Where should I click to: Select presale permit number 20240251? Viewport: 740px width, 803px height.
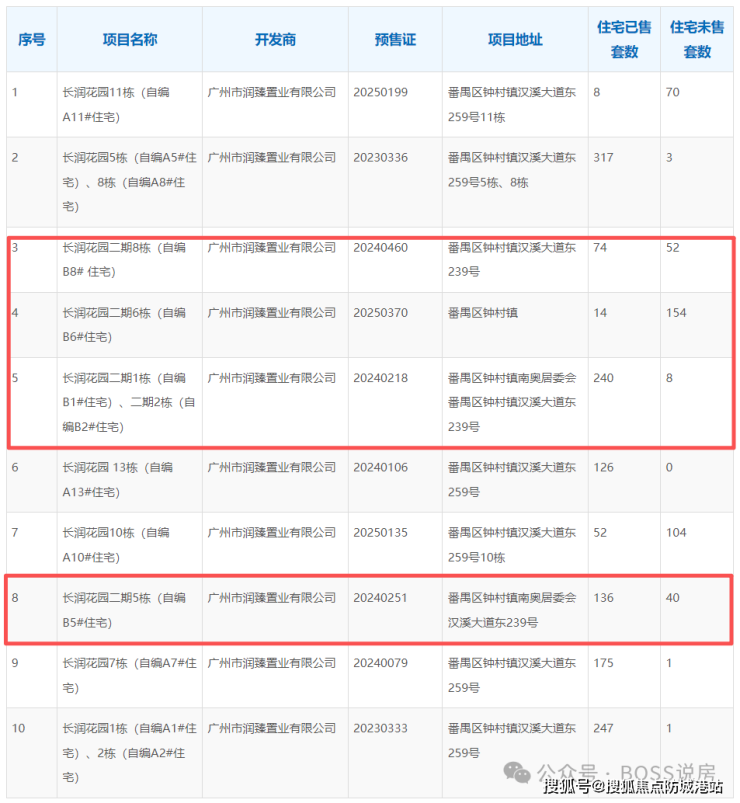point(380,598)
